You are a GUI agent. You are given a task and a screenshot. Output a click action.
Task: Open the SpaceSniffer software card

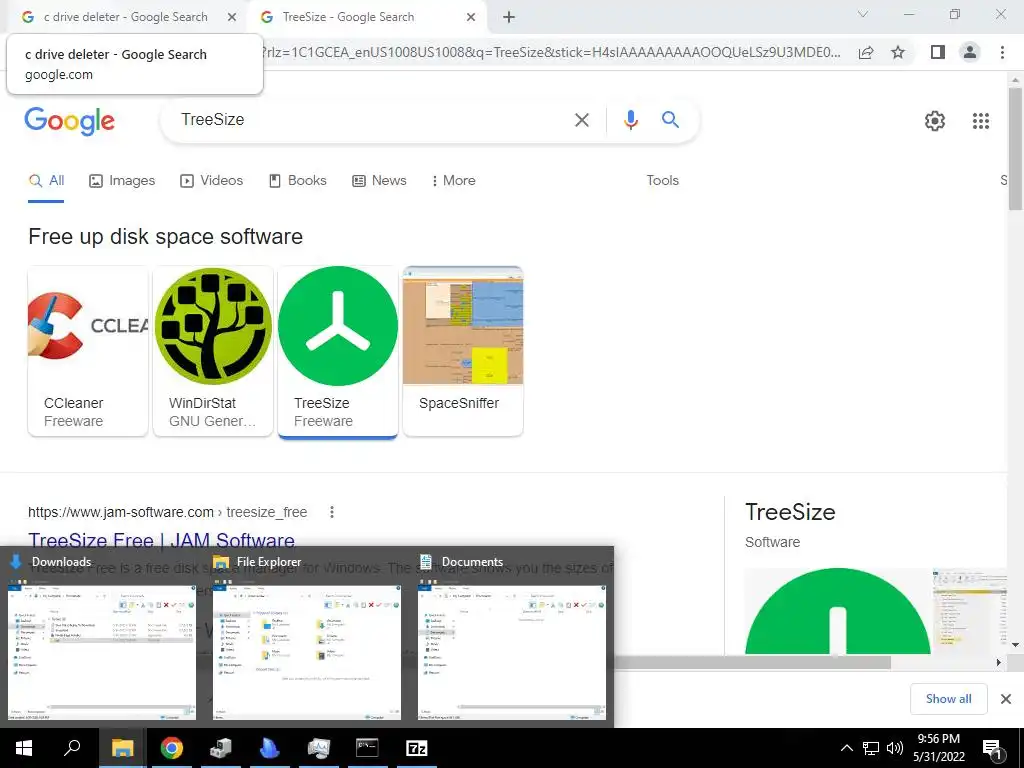tap(463, 350)
